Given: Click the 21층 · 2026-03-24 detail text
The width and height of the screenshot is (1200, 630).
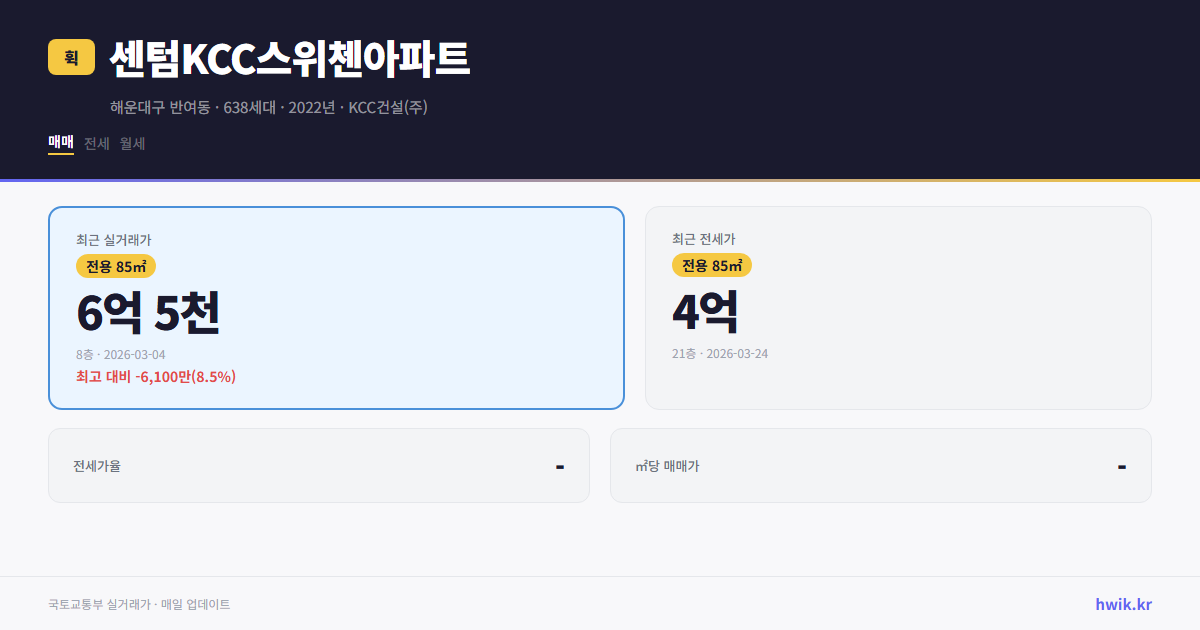Looking at the screenshot, I should click(722, 353).
